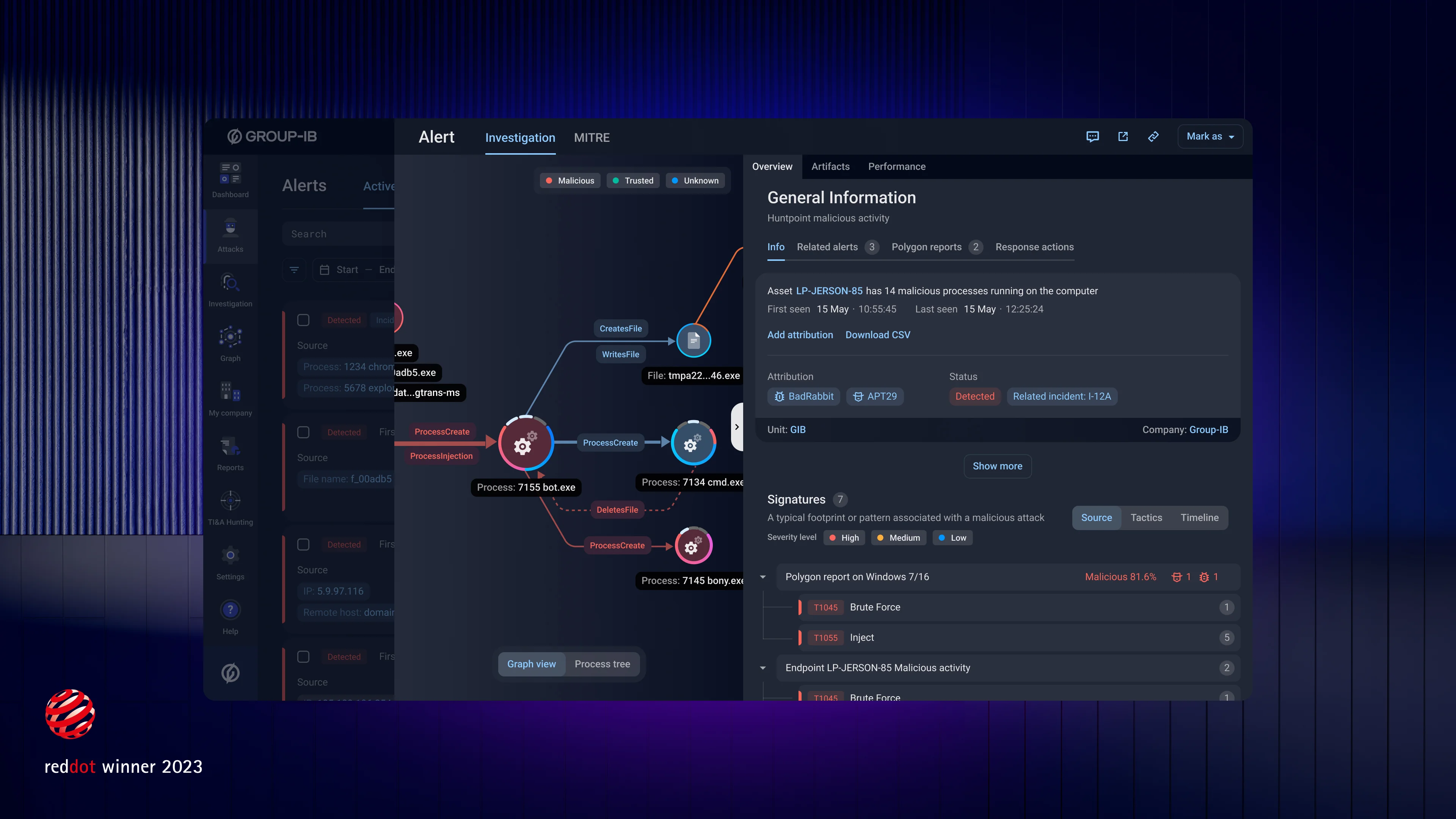Open the Response actions tab

(1034, 247)
